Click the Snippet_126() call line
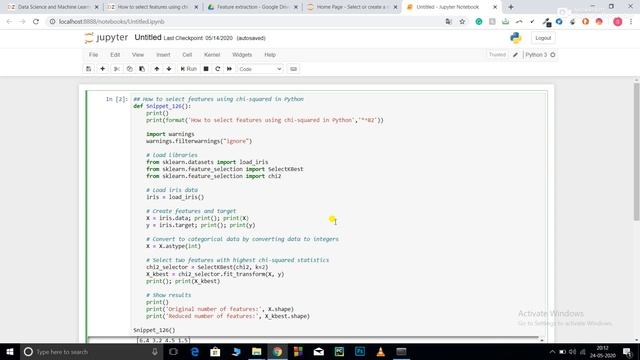Screen dimensions: 640x360 pyautogui.click(x=154, y=330)
